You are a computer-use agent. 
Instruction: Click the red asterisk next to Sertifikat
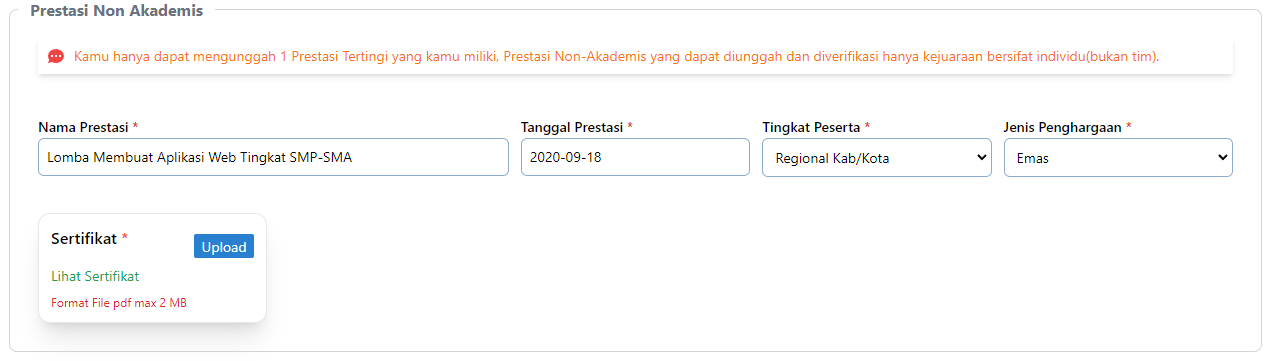(x=125, y=237)
